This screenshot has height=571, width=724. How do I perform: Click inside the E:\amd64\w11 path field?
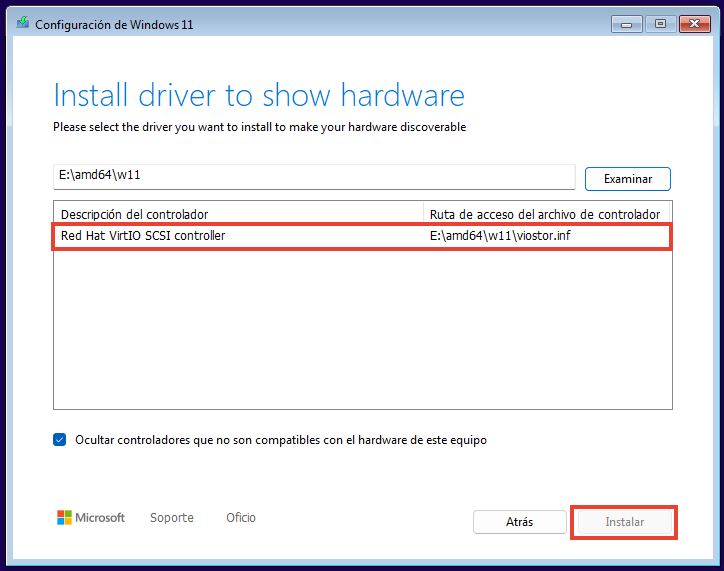pos(313,177)
